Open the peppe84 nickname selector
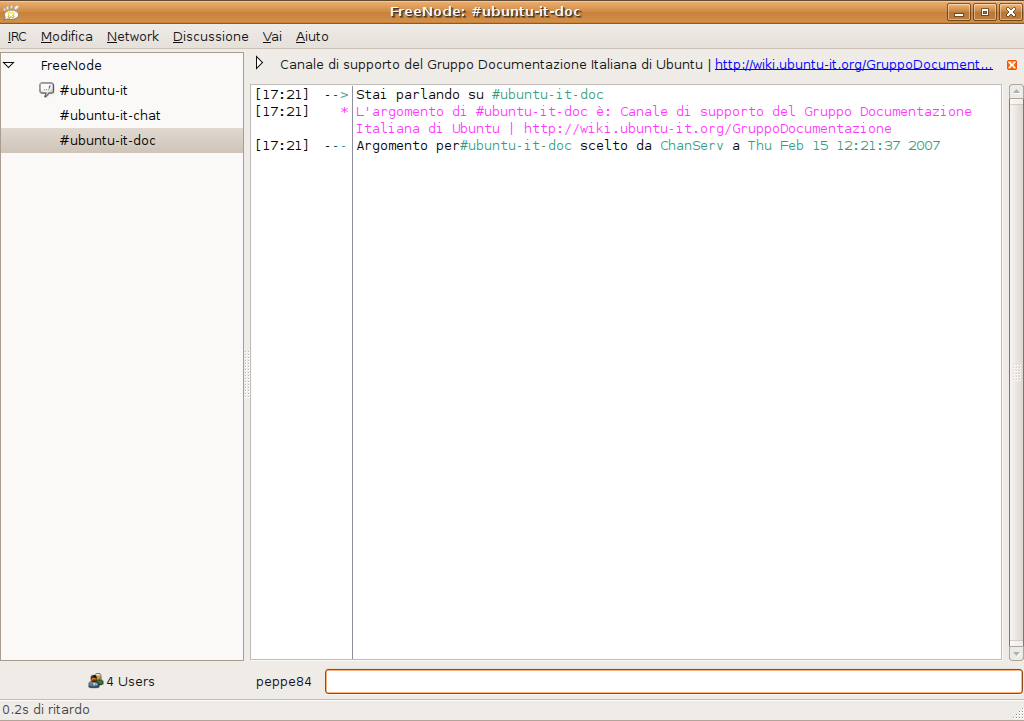 point(284,682)
